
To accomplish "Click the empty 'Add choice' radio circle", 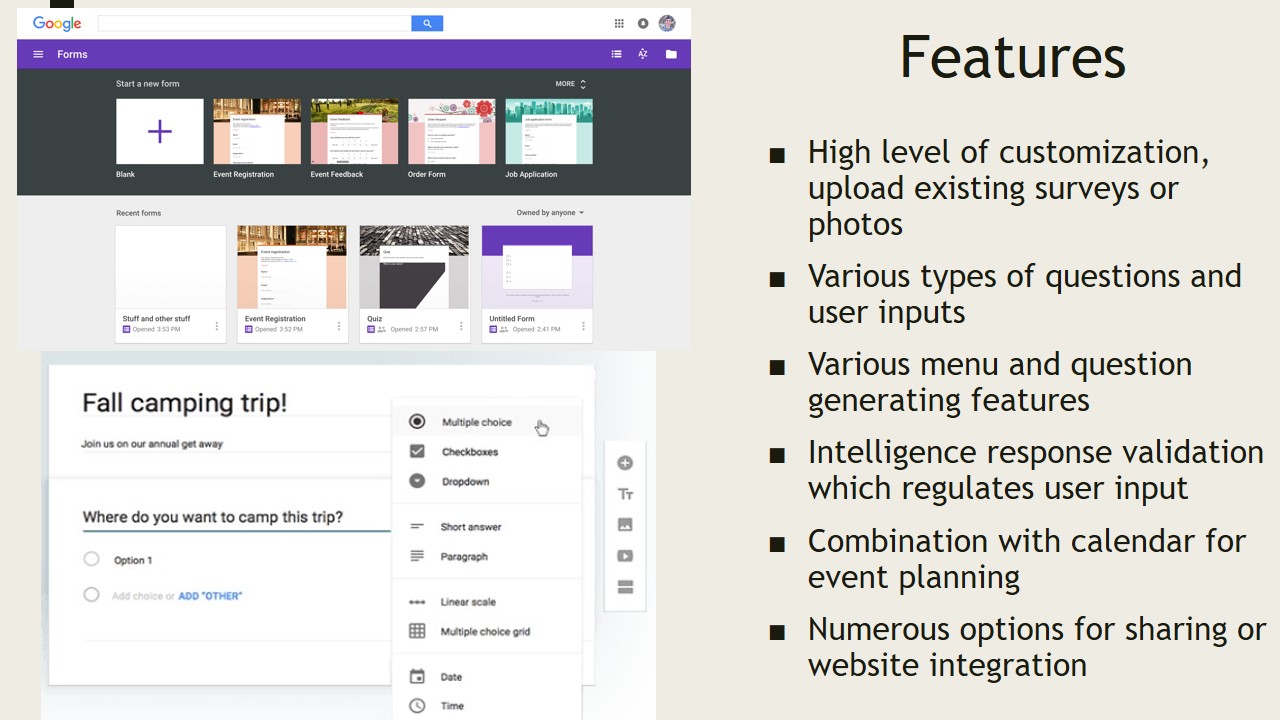I will pos(91,595).
